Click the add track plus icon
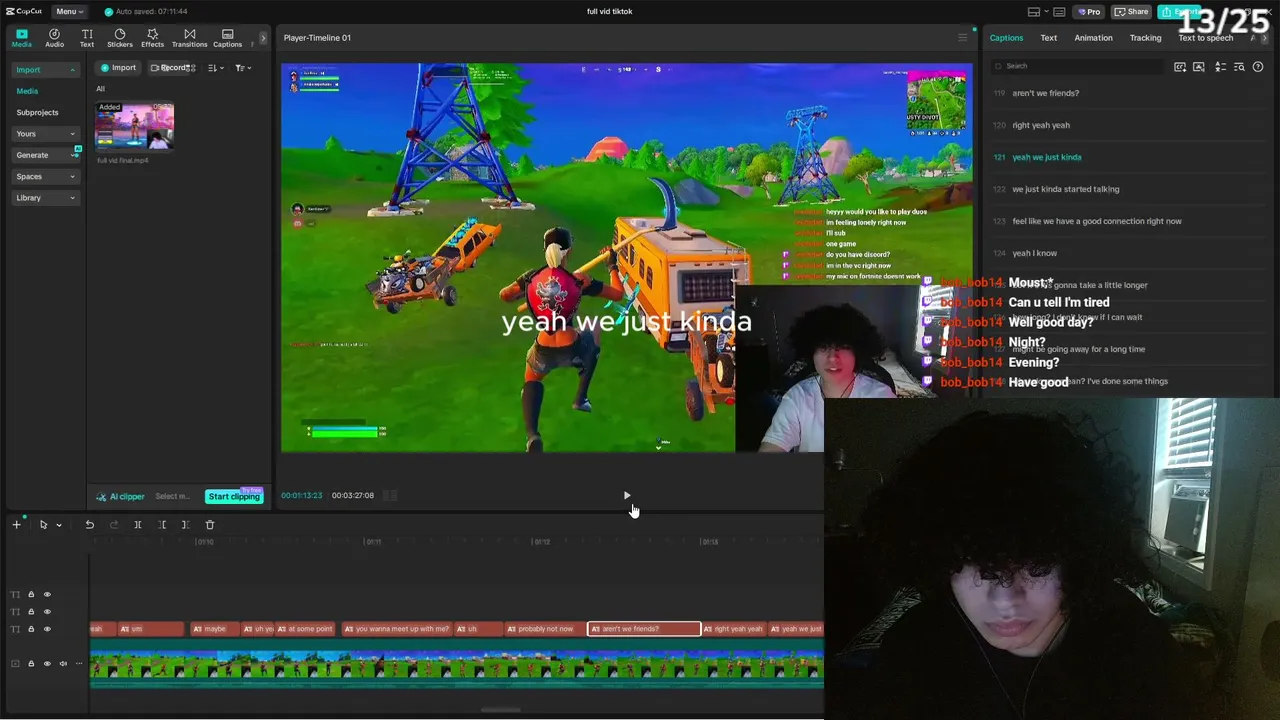Viewport: 1280px width, 720px height. tap(16, 525)
